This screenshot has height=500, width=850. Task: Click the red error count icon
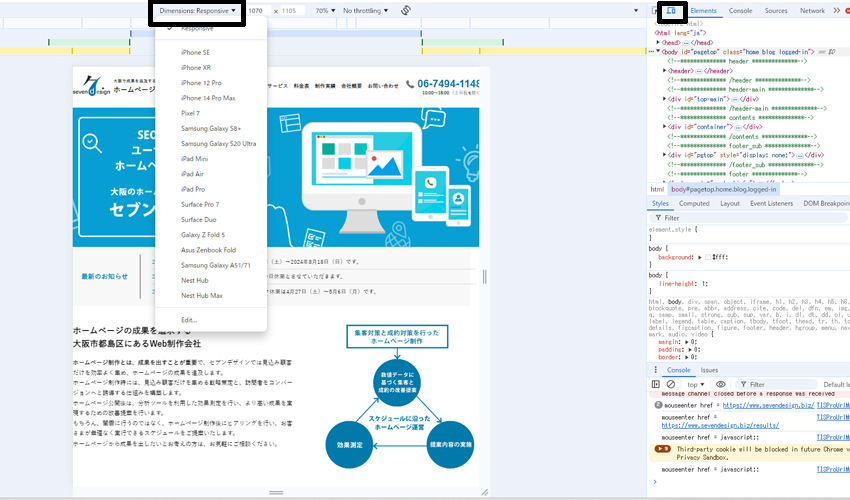pos(847,10)
